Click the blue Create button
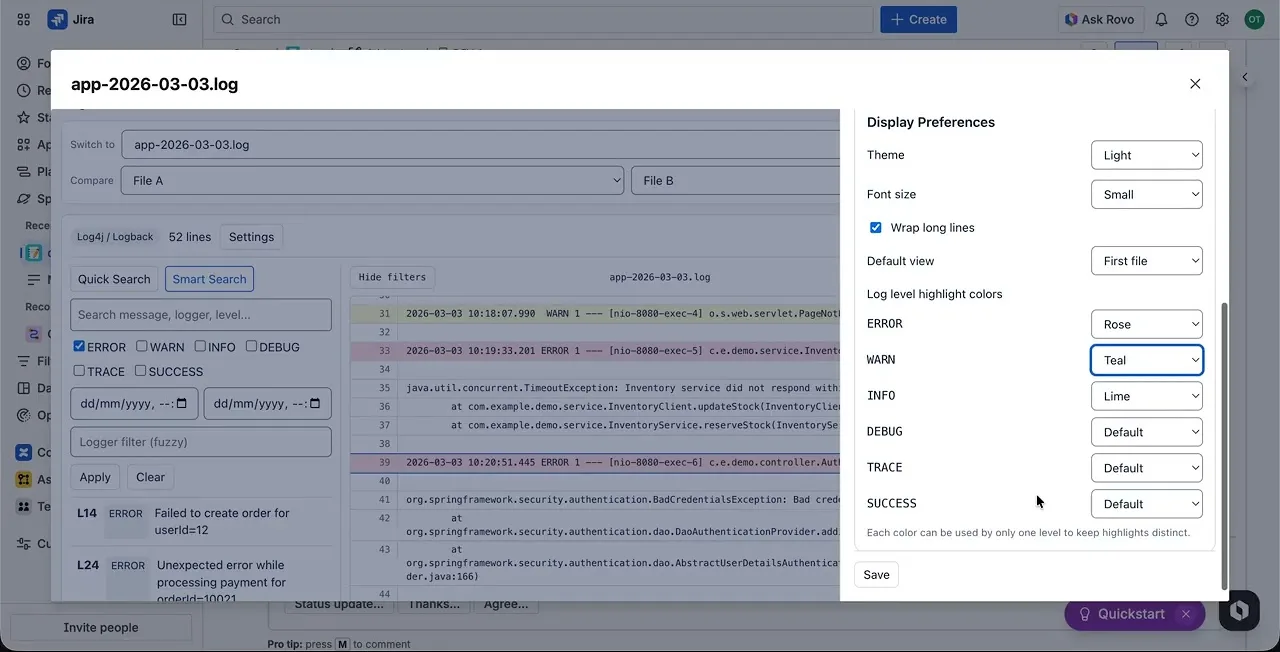This screenshot has width=1280, height=652. [x=918, y=19]
